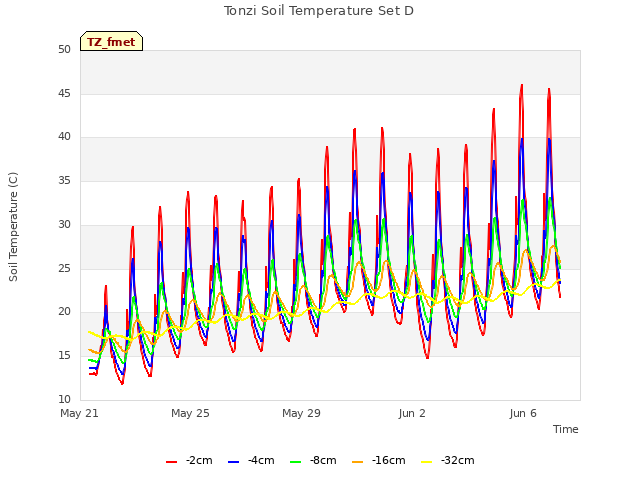
Task: Click the Time axis label
Action: [x=566, y=429]
